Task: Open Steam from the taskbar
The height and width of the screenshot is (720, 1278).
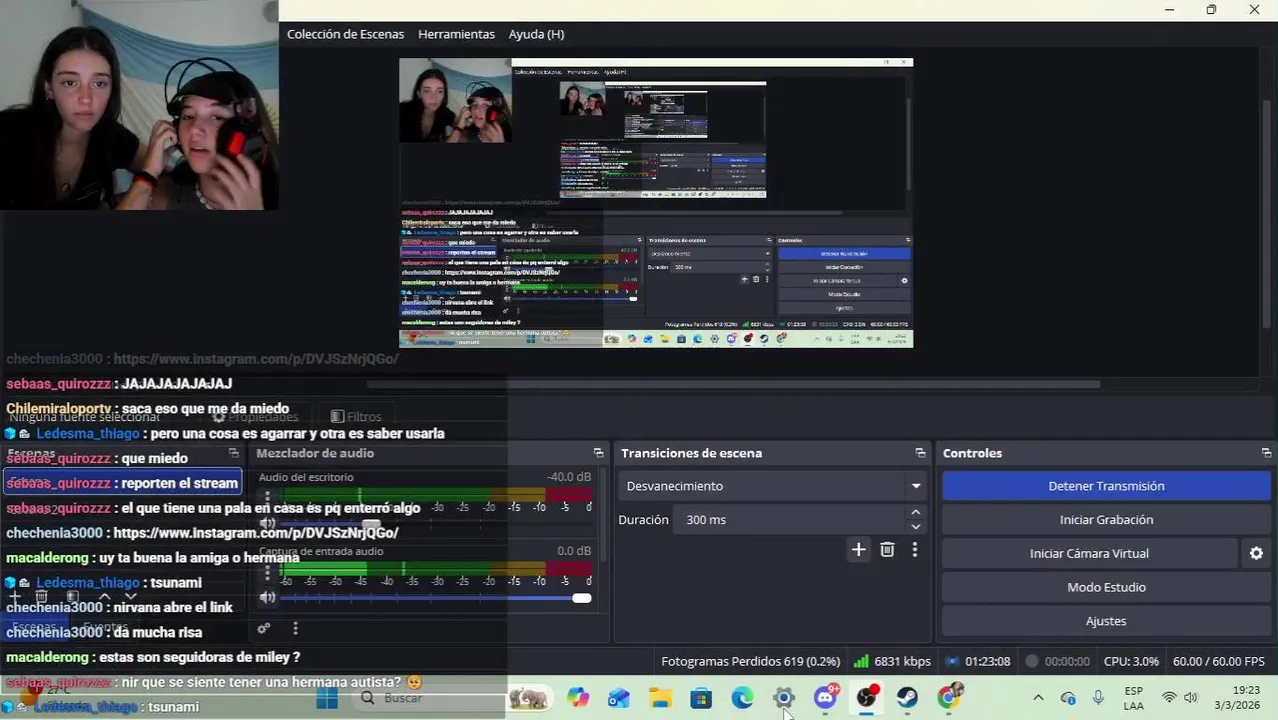Action: (907, 697)
